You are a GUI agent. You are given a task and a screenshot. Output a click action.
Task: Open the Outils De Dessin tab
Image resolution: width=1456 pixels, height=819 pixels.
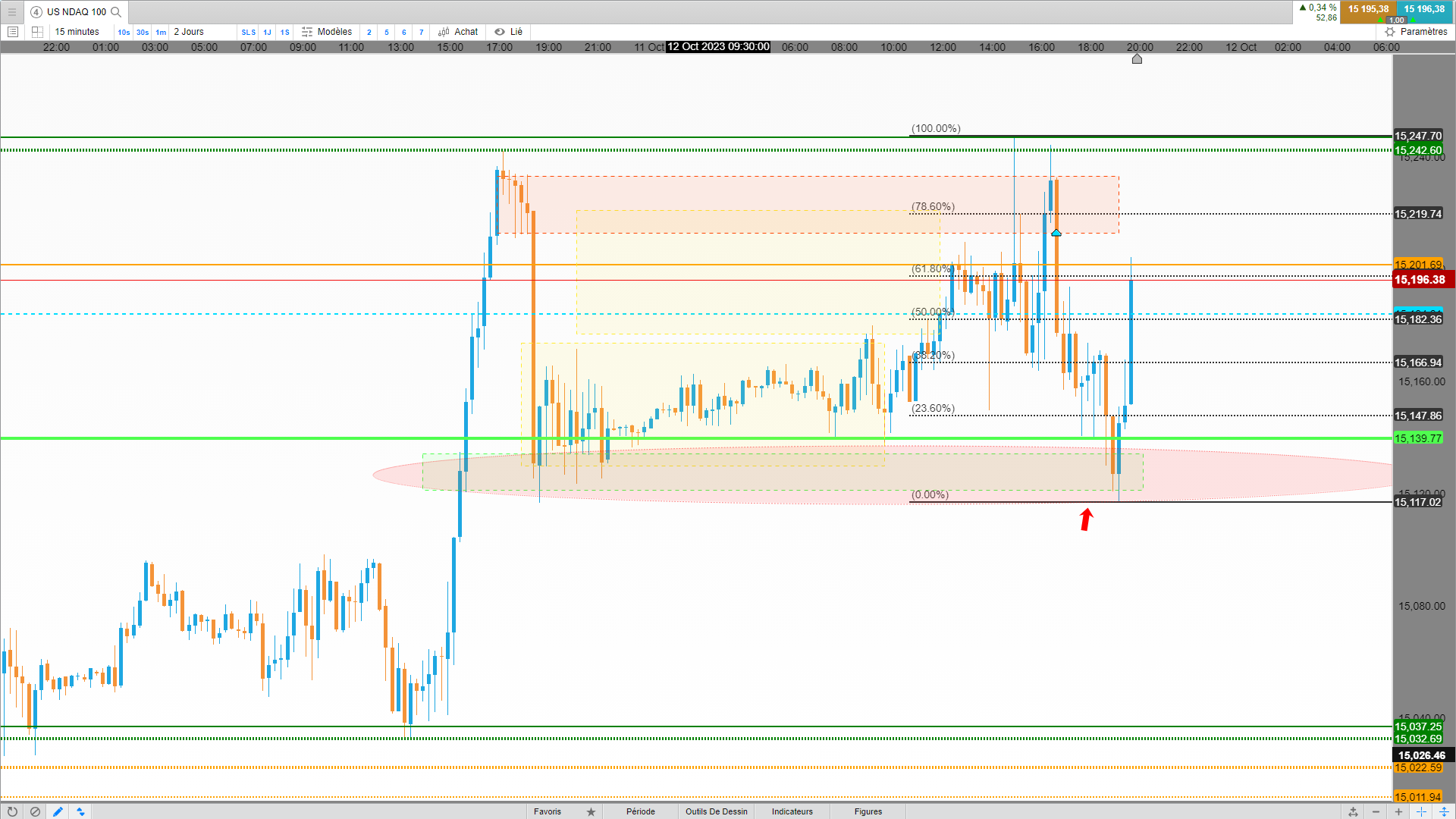716,811
